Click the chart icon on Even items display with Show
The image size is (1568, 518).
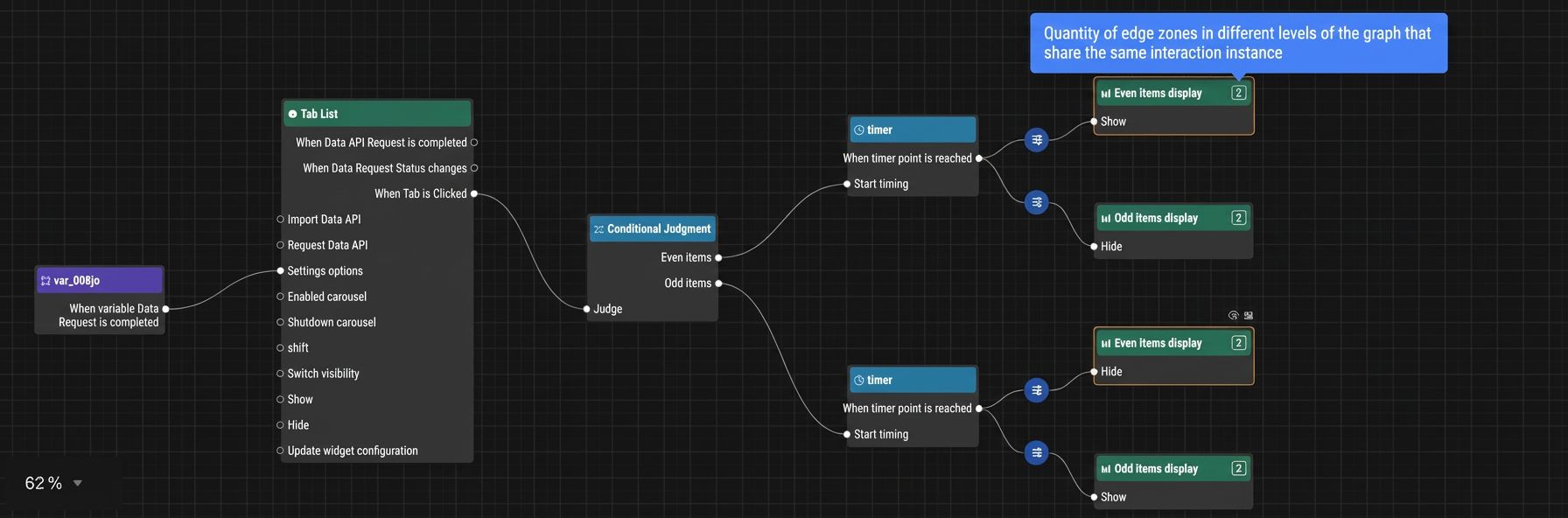[1106, 94]
